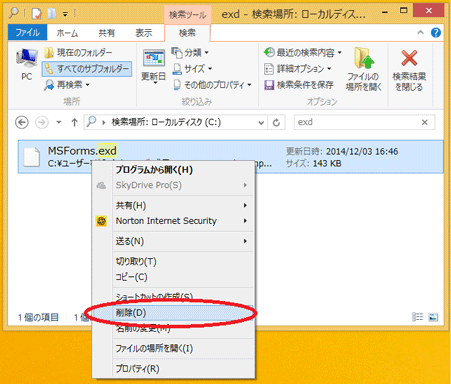Open the recent locations dropdown arrow
This screenshot has height=384, width=451.
(59, 122)
